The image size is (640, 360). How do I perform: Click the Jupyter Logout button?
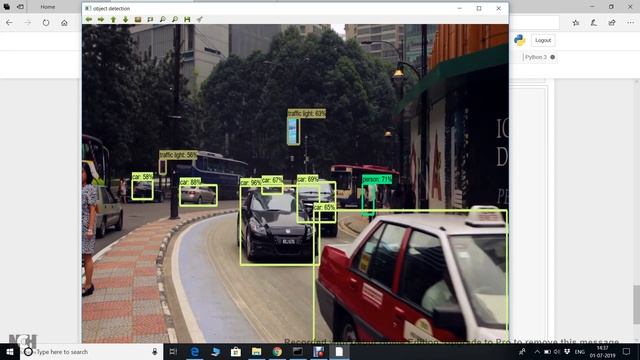543,40
